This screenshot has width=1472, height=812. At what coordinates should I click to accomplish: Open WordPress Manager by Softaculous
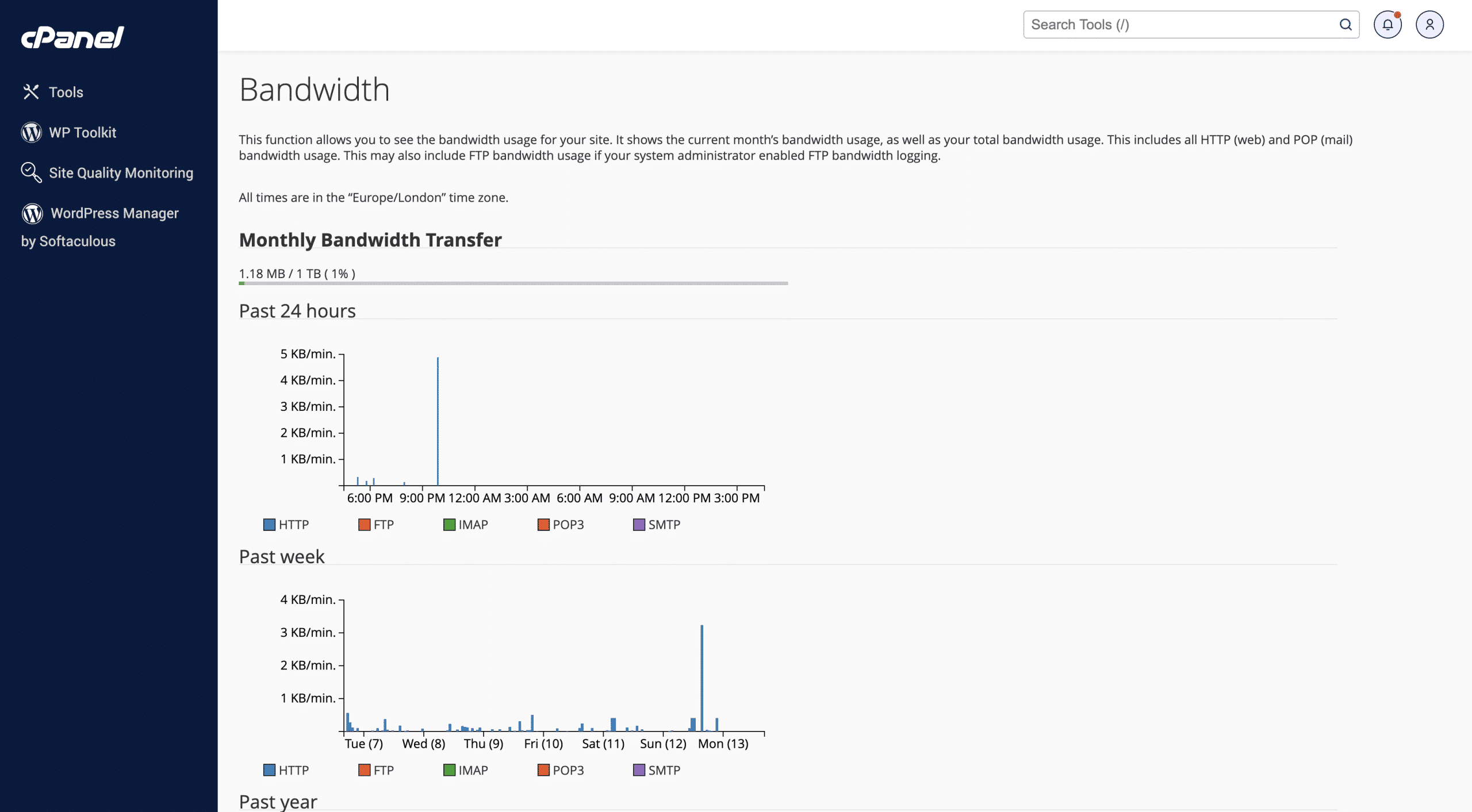(100, 226)
